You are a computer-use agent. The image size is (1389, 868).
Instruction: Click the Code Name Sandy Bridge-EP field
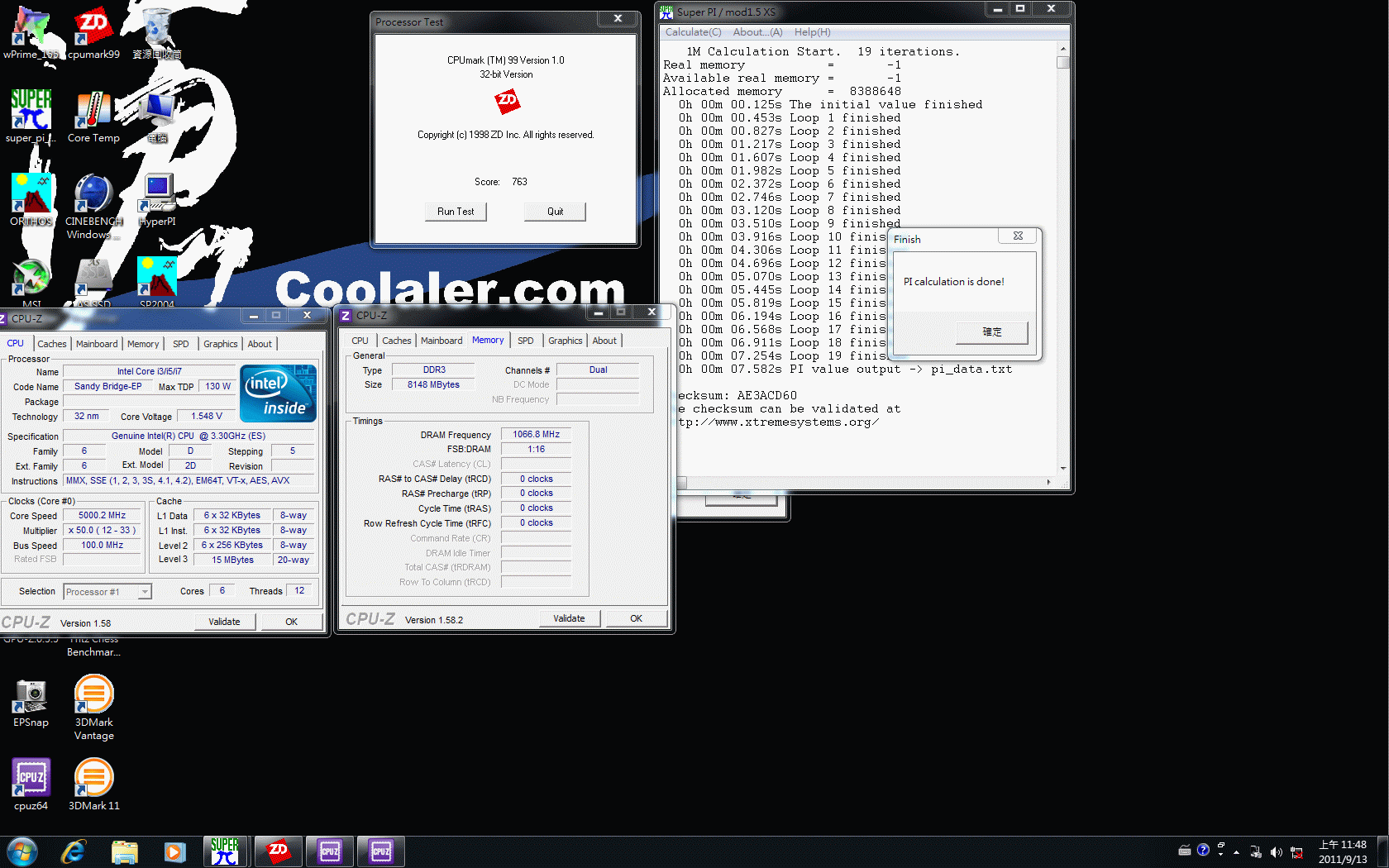pyautogui.click(x=107, y=387)
